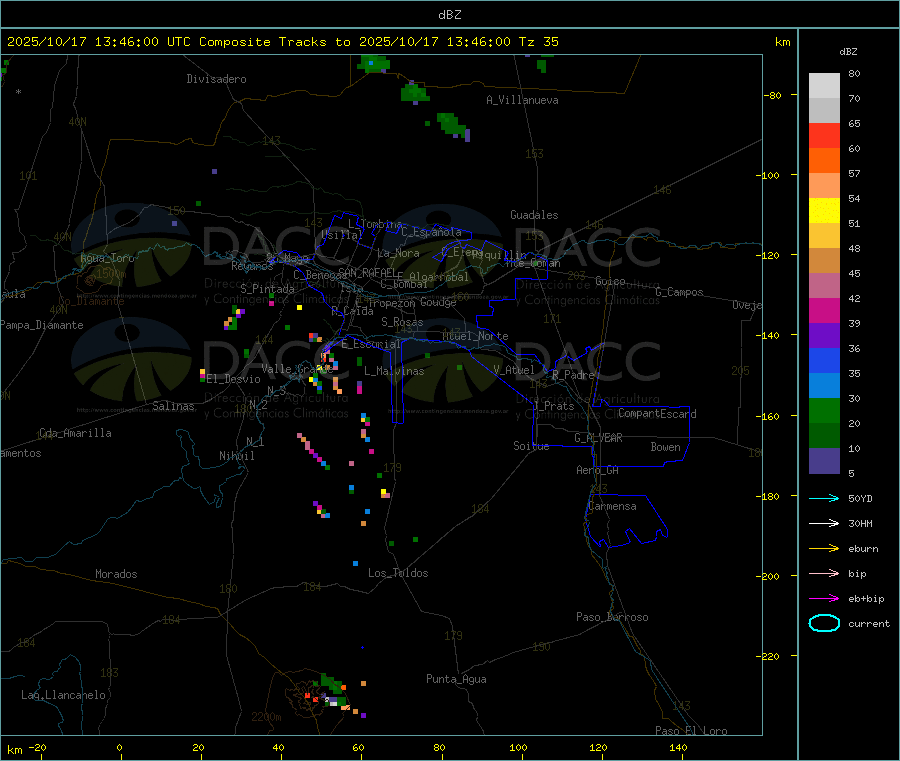Screen dimensions: 900x761
Task: Select the 'Los_Toldos' place label
Action: point(398,573)
